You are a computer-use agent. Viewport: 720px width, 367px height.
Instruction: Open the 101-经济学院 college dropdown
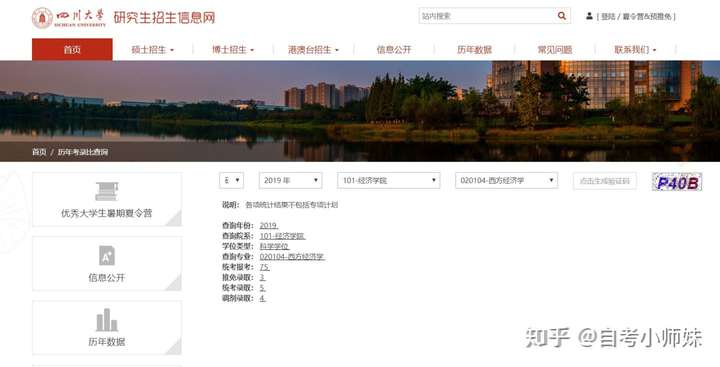[x=388, y=181]
